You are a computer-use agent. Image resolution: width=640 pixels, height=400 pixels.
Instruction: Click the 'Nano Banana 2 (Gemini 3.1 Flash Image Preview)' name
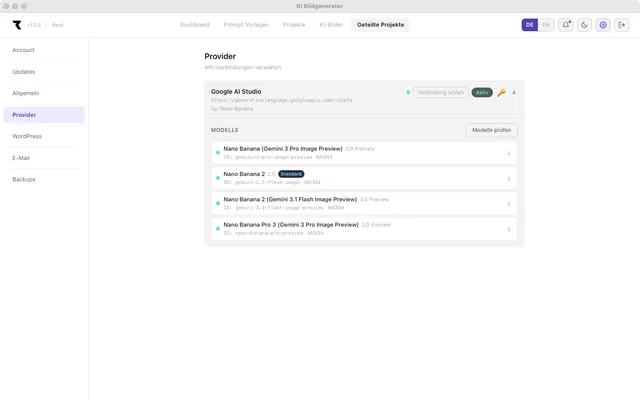[290, 200]
